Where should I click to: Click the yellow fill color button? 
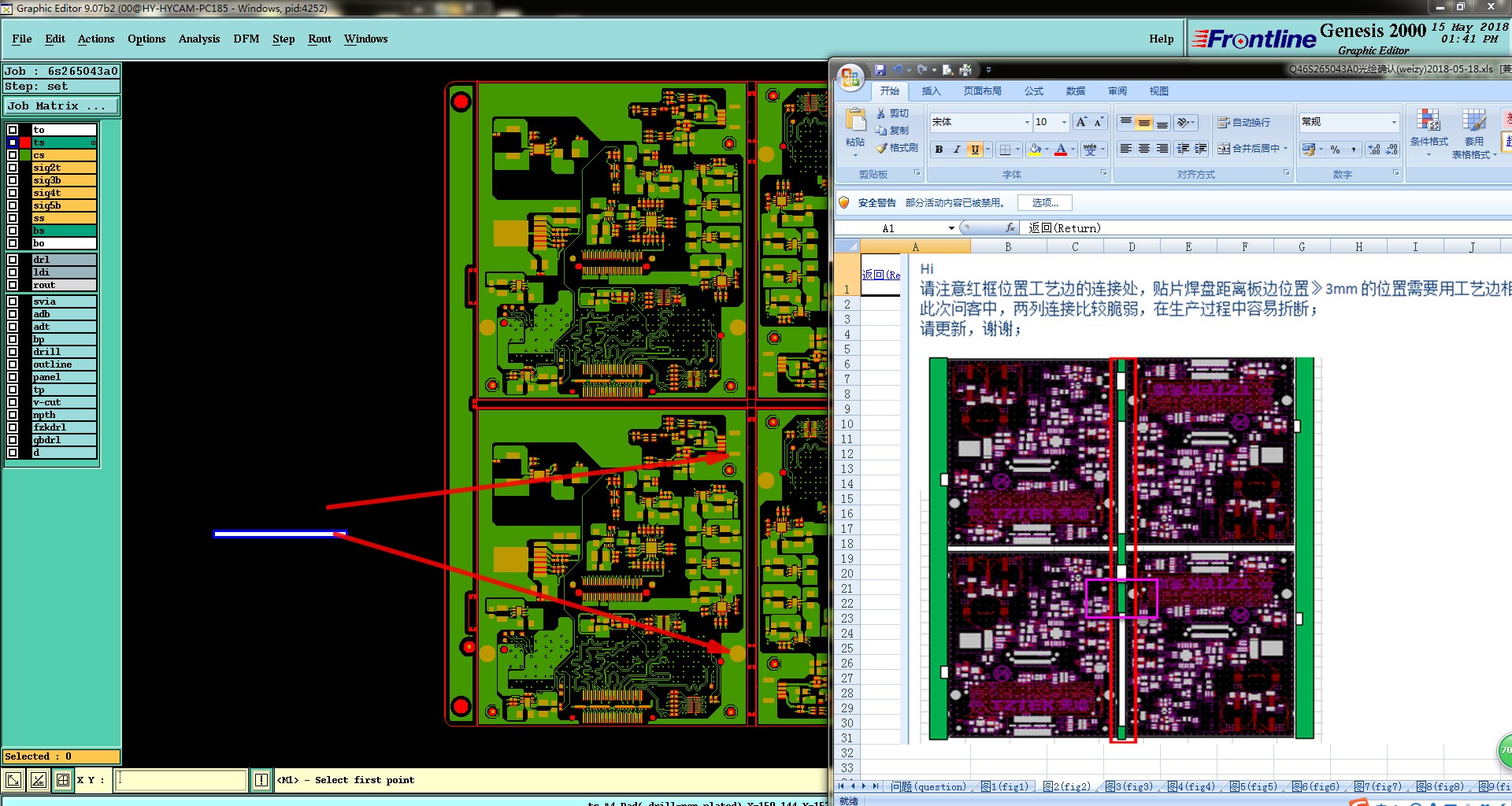1035,150
